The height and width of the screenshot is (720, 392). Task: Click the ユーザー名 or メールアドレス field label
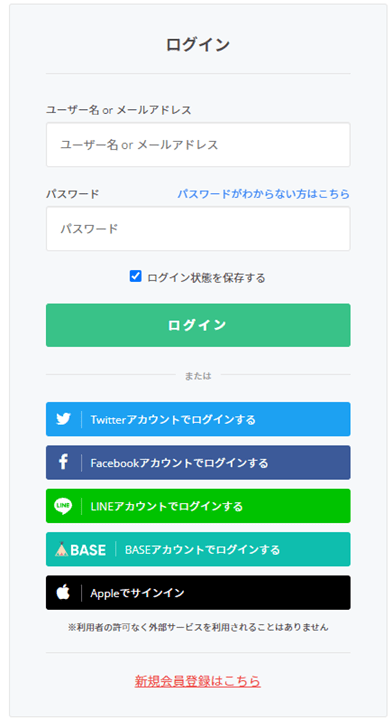[x=118, y=110]
